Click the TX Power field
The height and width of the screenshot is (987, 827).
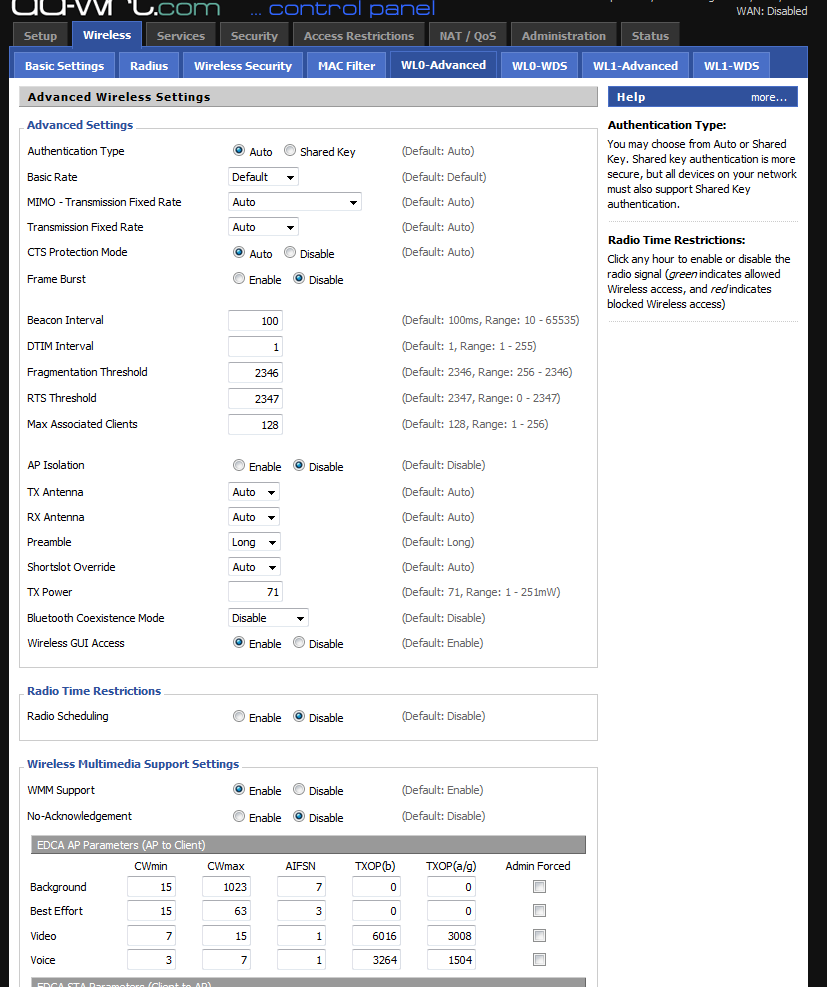(x=256, y=592)
